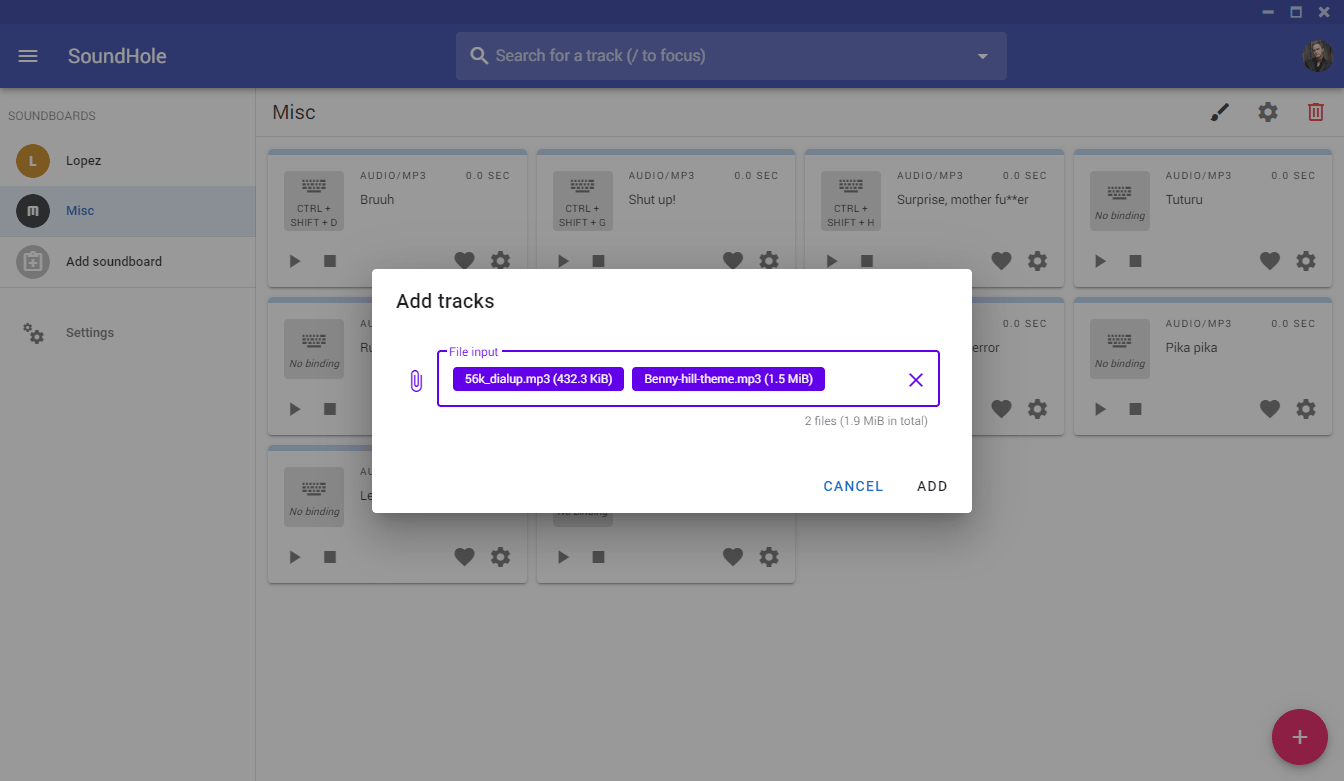This screenshot has width=1344, height=781.
Task: Play the Bruuh track
Action: click(x=294, y=260)
